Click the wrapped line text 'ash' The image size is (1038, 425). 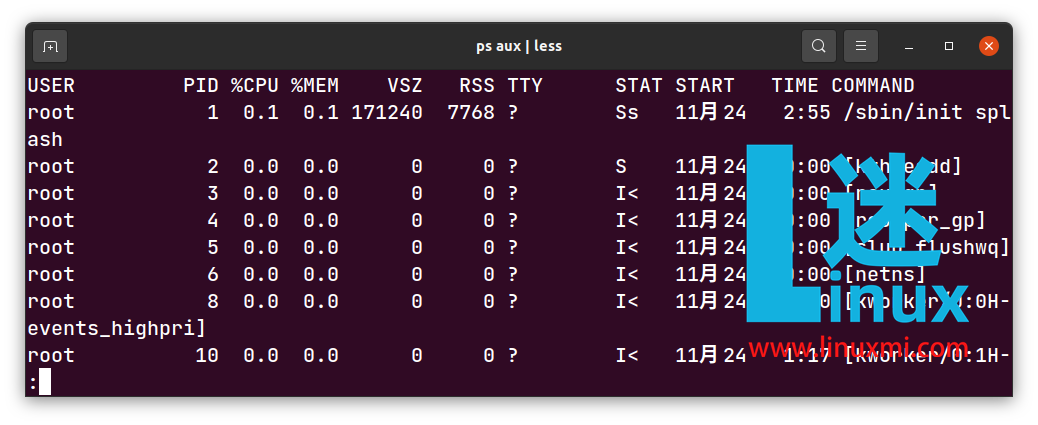click(x=45, y=140)
